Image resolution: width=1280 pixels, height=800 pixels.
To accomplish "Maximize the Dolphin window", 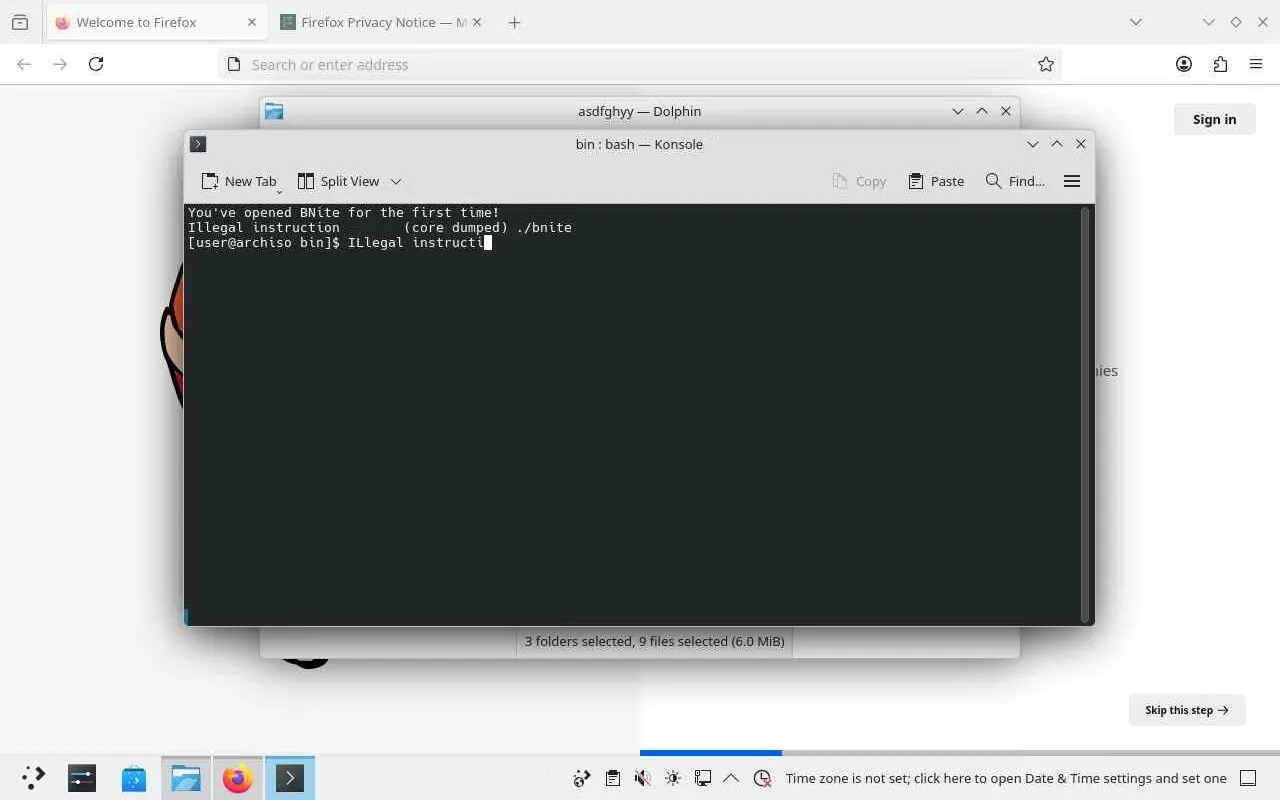I will point(982,111).
